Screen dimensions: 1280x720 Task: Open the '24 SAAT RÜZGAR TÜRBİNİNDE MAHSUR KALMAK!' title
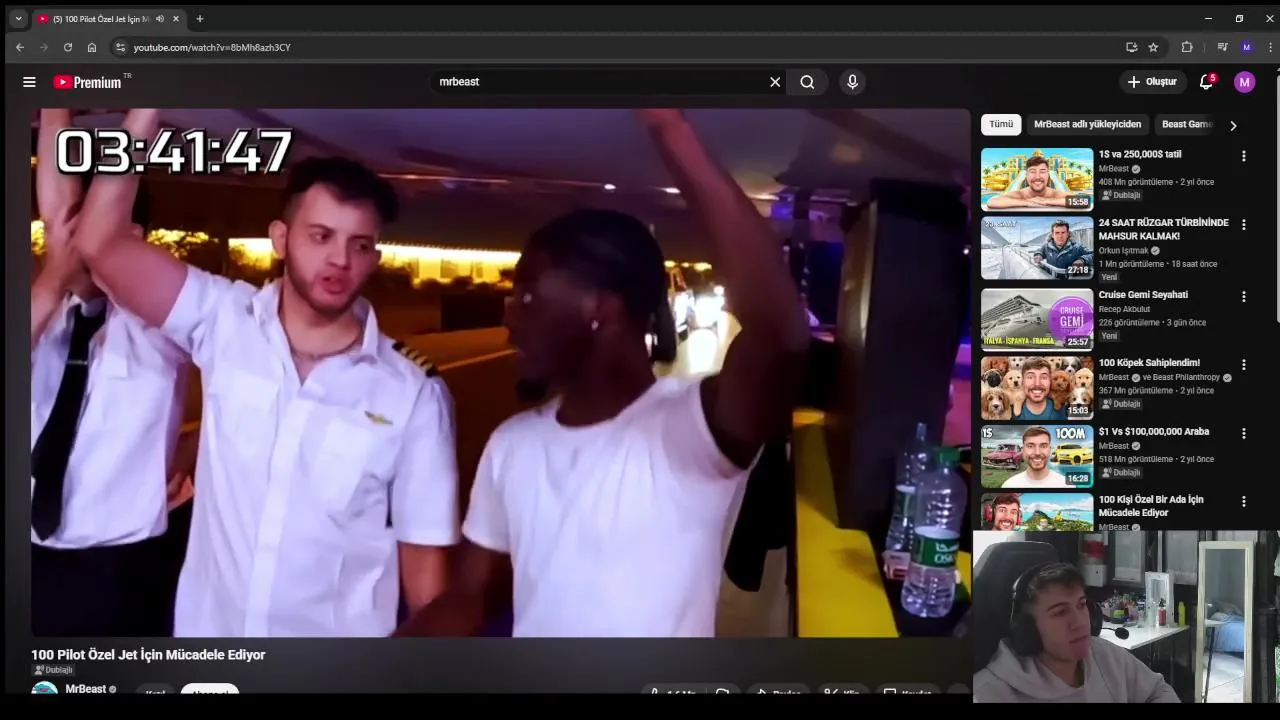1163,229
